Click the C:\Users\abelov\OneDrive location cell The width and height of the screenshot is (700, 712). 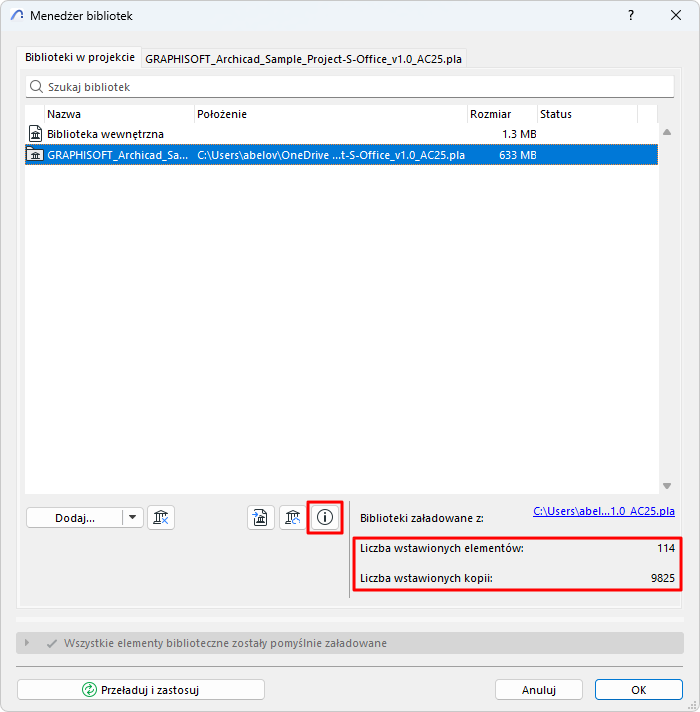pos(331,155)
